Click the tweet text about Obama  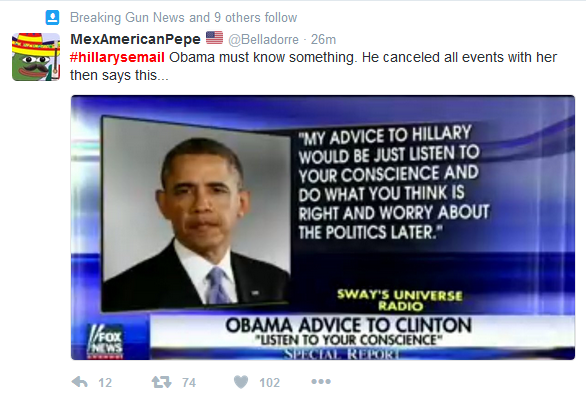313,66
